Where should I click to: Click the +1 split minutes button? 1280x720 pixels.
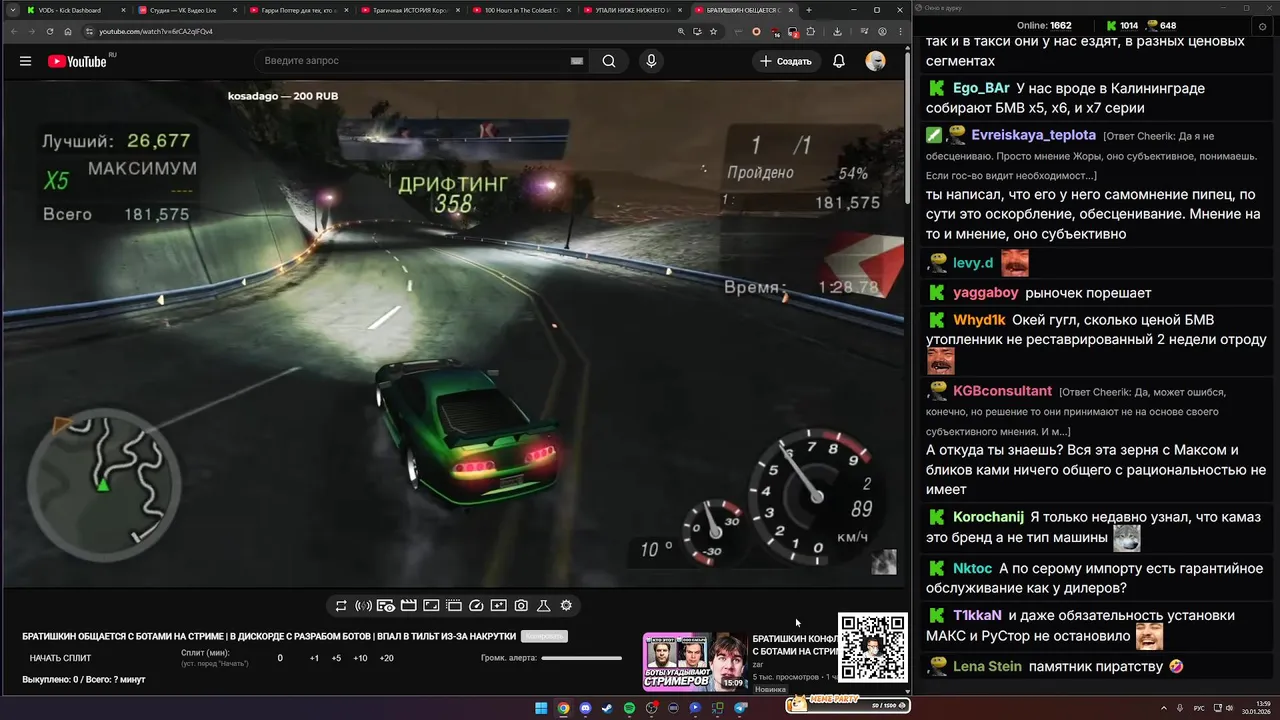pos(314,658)
